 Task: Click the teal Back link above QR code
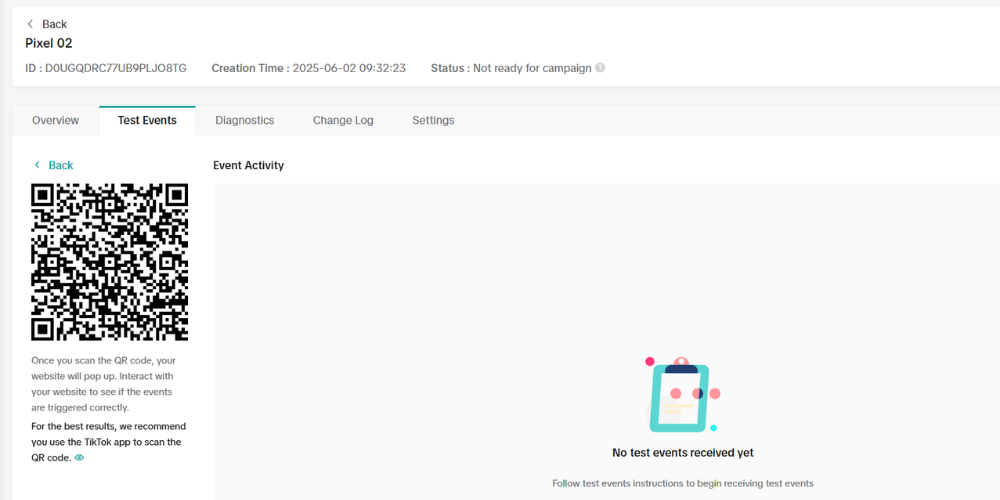pyautogui.click(x=54, y=165)
